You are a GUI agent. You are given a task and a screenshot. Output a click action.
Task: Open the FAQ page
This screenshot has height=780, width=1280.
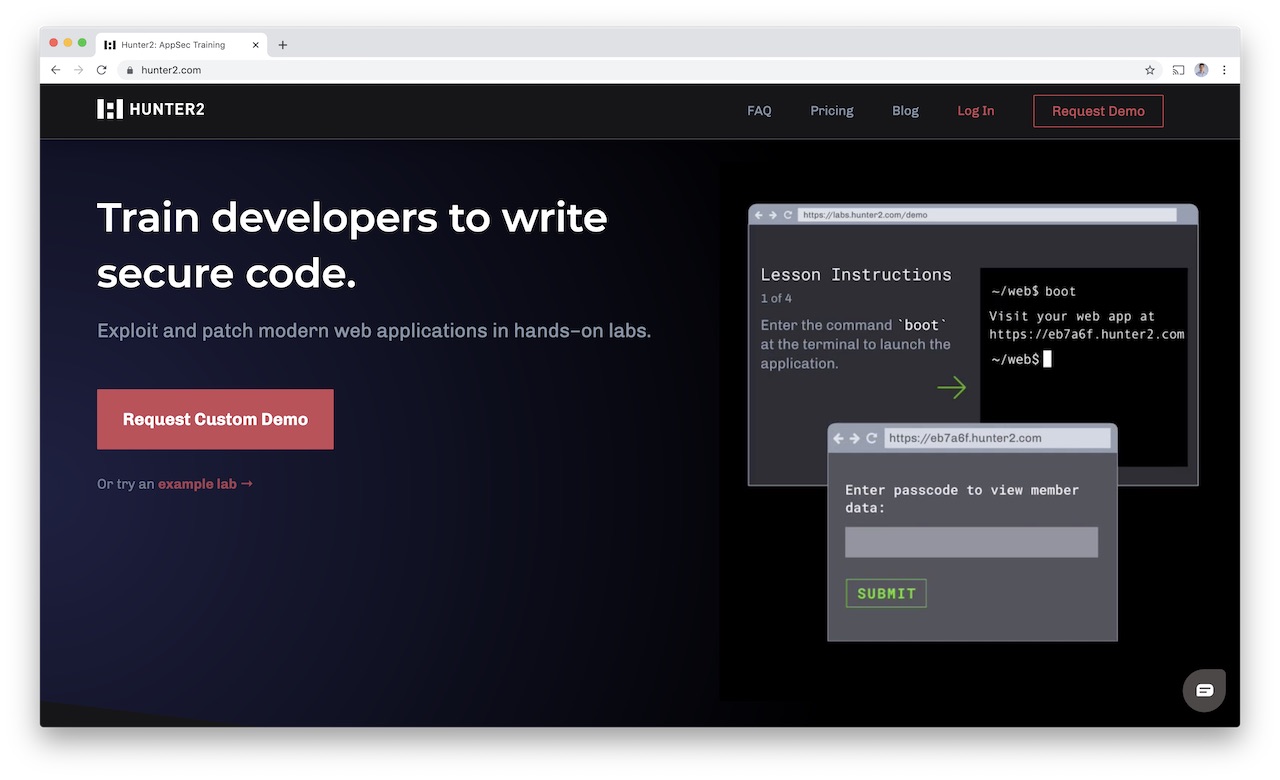click(759, 111)
